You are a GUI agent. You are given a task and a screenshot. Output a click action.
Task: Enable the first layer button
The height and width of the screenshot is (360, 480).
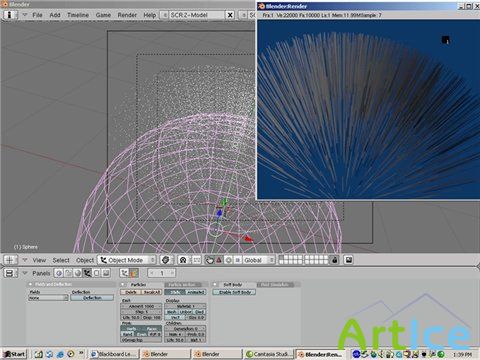[281, 258]
